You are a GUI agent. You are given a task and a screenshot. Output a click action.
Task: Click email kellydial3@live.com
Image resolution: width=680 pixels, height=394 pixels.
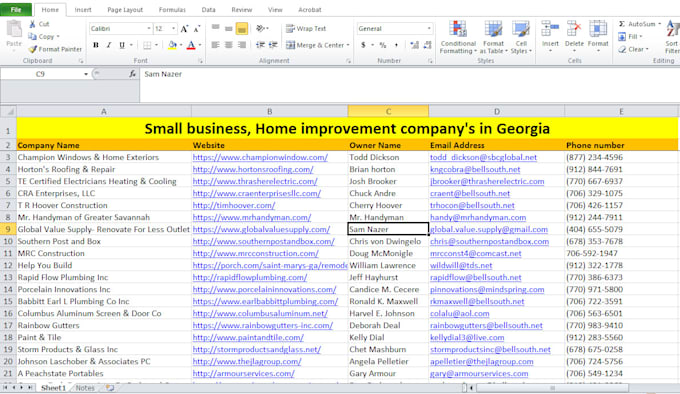[467, 337]
